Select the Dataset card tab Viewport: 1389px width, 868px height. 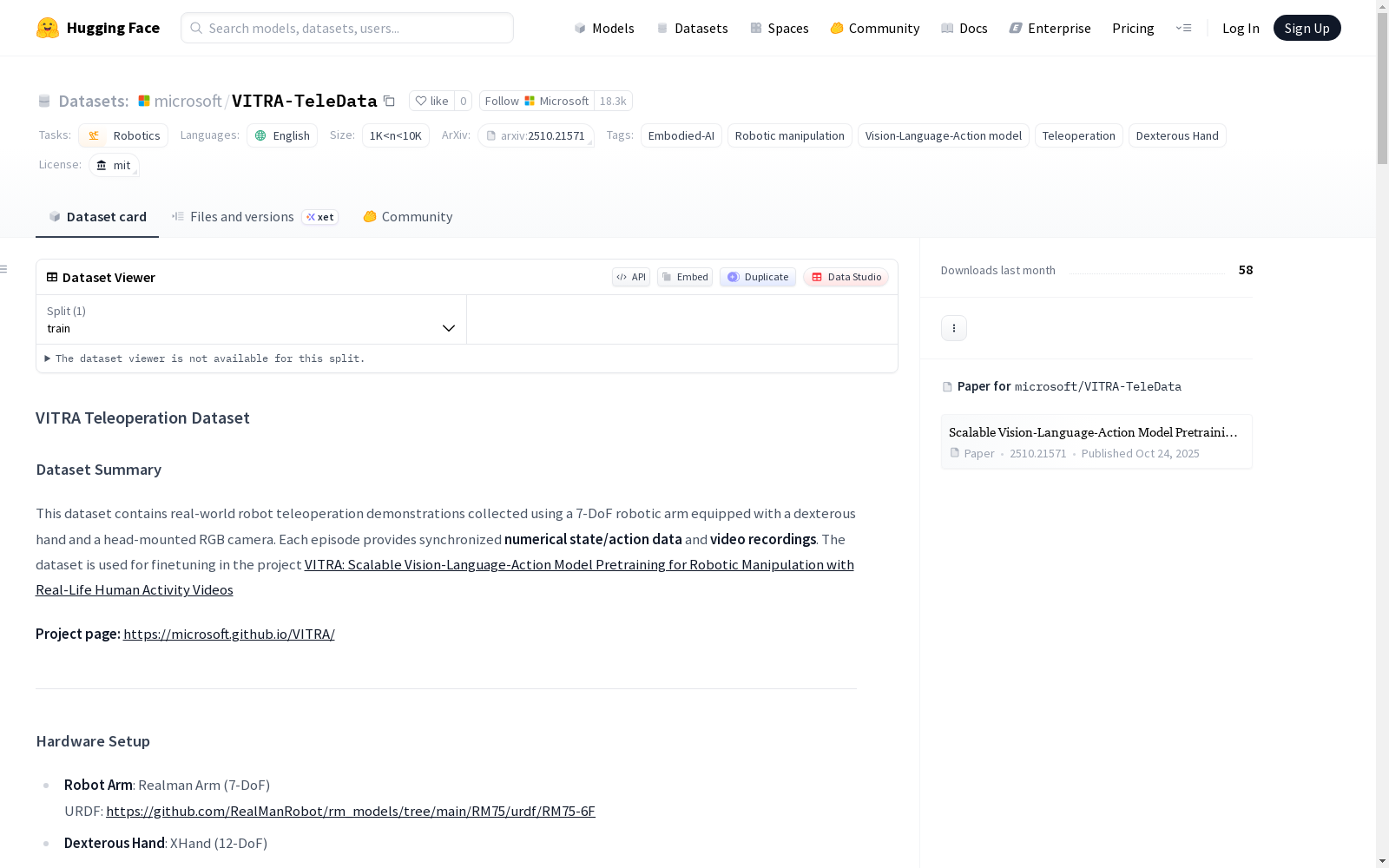coord(97,217)
